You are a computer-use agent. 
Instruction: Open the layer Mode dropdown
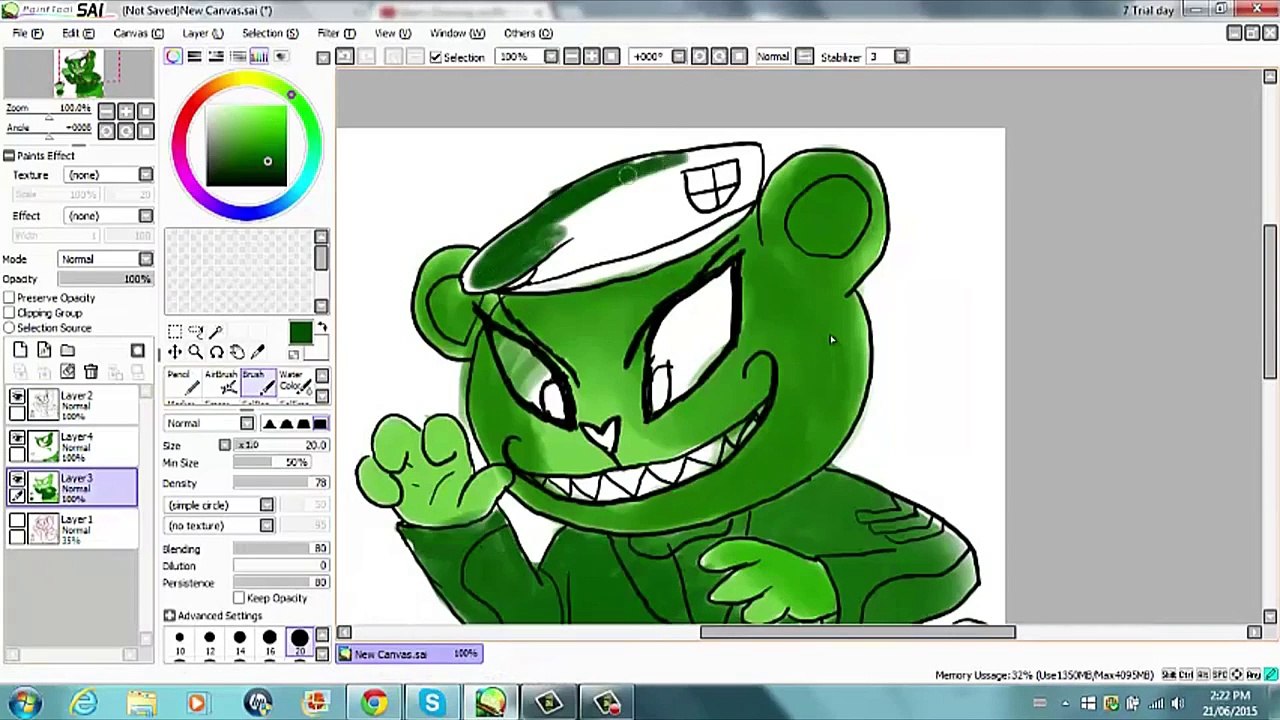(146, 259)
